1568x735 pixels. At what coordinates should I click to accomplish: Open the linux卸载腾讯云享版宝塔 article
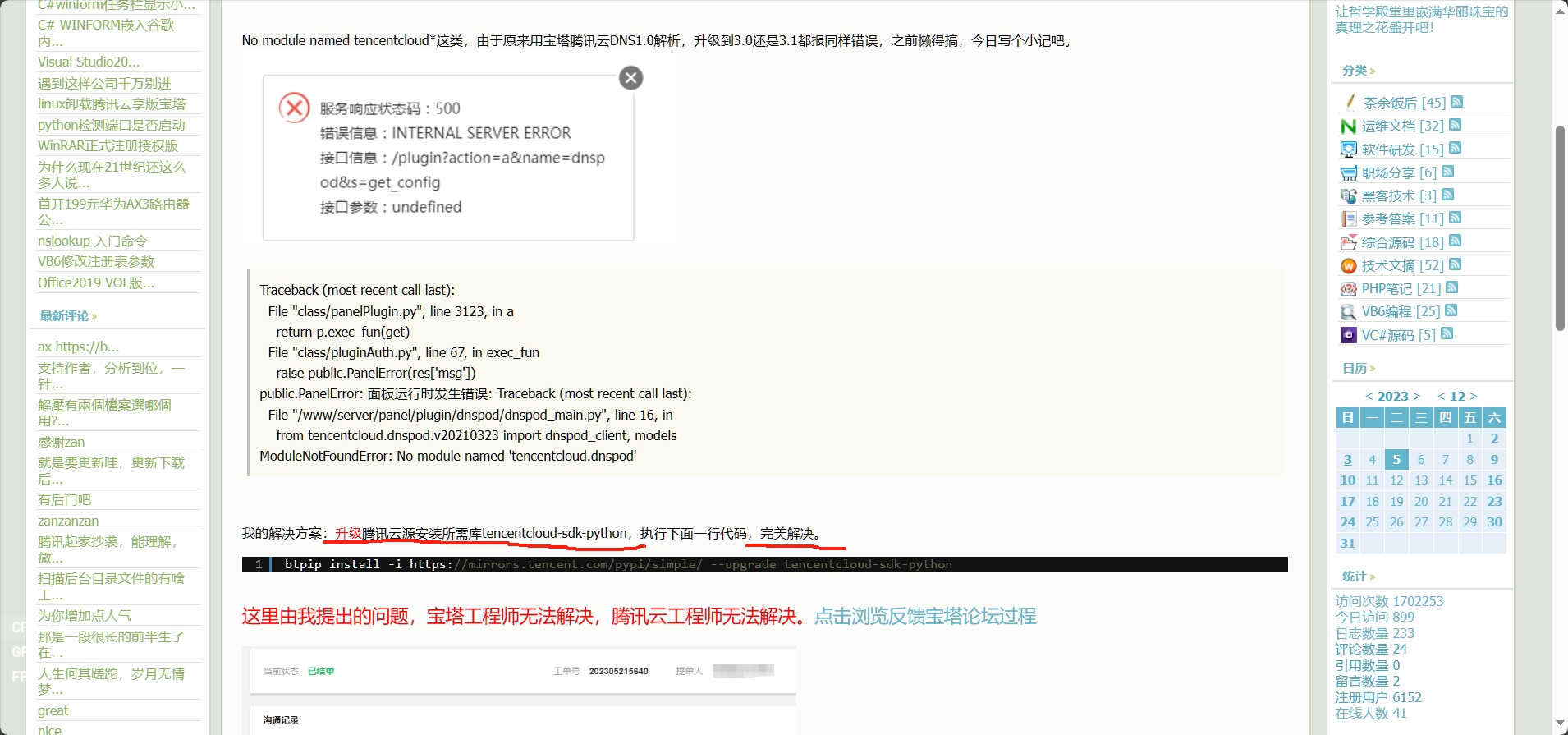112,104
